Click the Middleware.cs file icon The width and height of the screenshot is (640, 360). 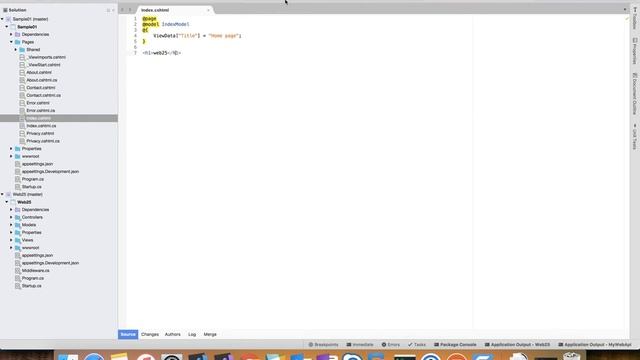tap(18, 271)
